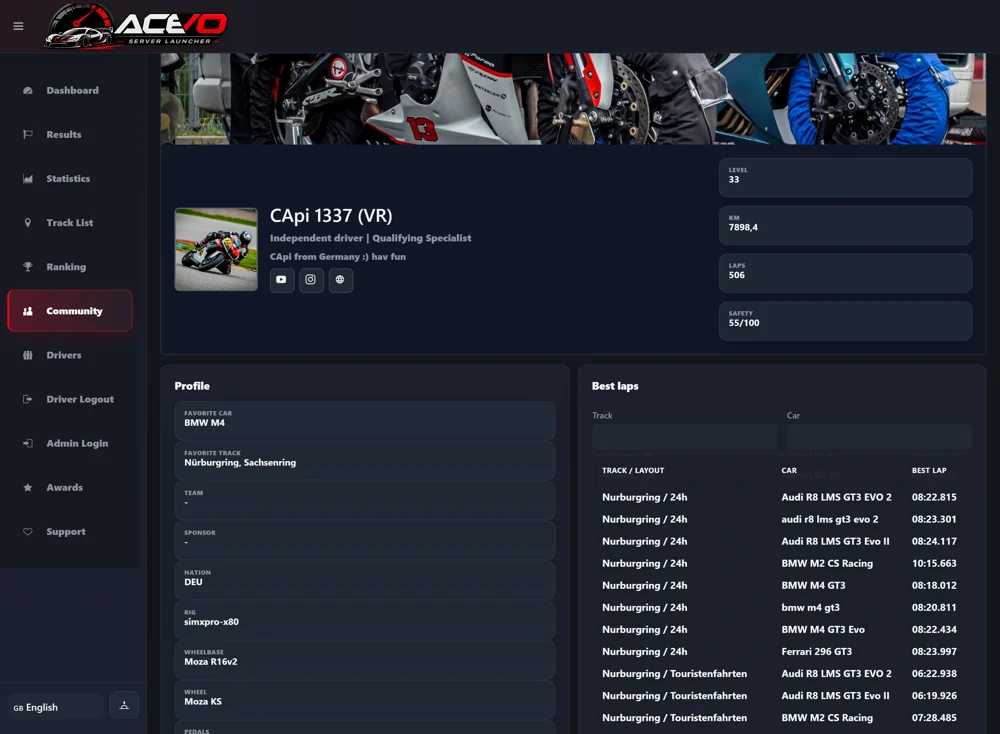
Task: Click the ACEVO Server Launcher logo
Action: (x=136, y=26)
